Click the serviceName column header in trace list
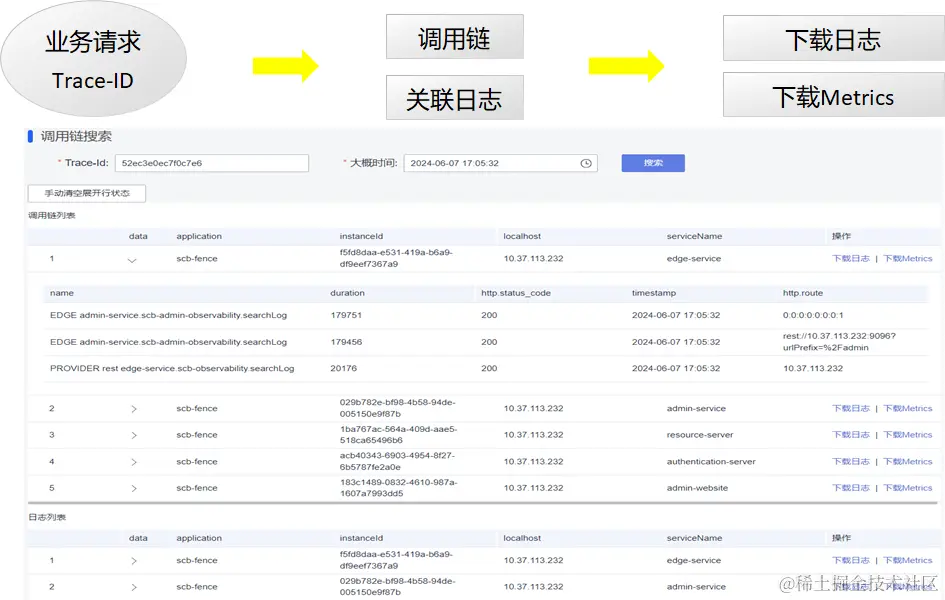The height and width of the screenshot is (600, 945). point(694,236)
